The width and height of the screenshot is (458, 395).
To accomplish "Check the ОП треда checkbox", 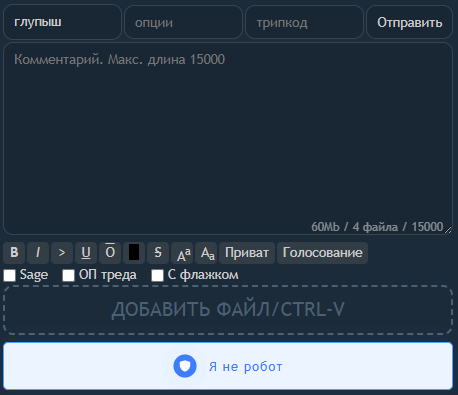I will 68,275.
